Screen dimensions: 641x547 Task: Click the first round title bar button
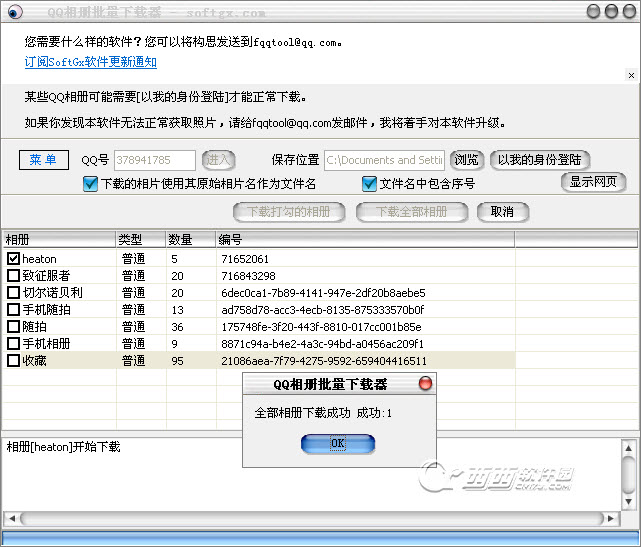point(594,11)
